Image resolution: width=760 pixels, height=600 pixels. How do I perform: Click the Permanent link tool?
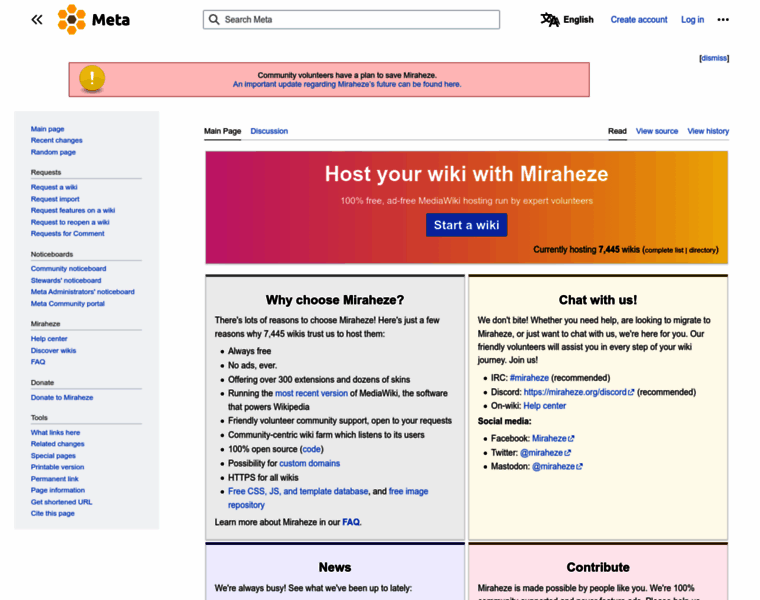click(x=55, y=479)
